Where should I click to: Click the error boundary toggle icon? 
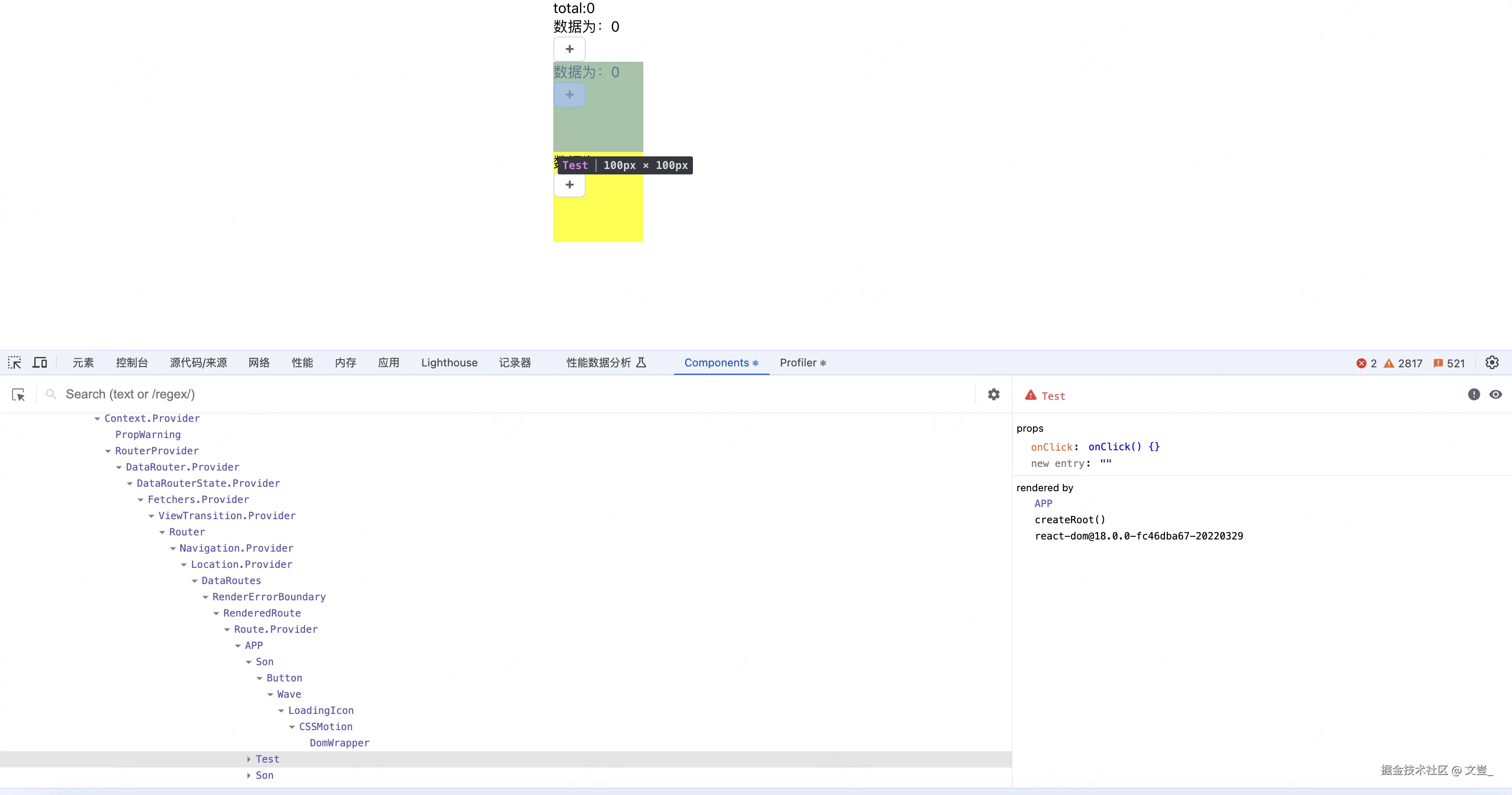(x=1473, y=394)
